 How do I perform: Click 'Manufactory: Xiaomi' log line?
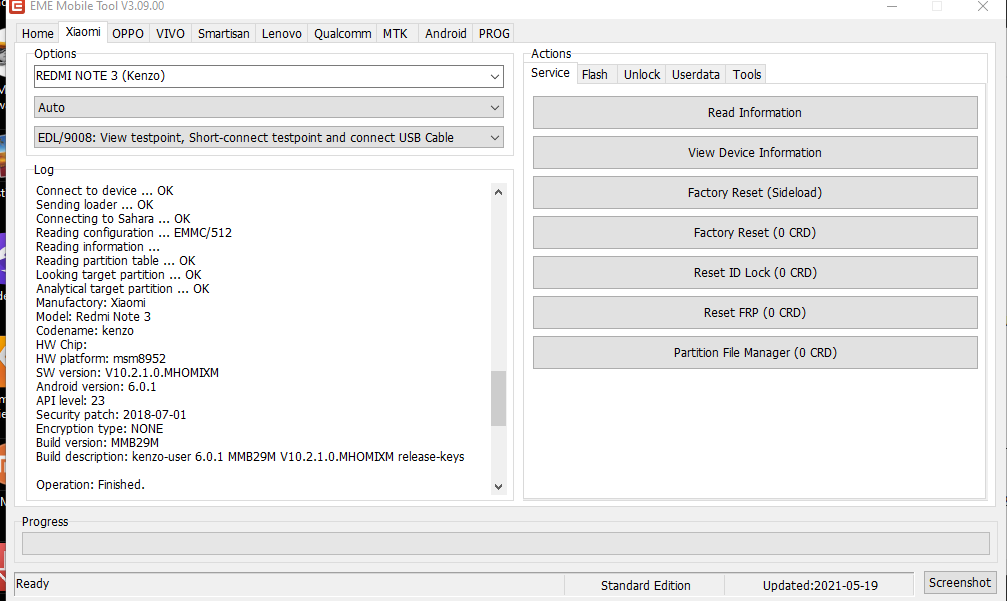click(91, 302)
